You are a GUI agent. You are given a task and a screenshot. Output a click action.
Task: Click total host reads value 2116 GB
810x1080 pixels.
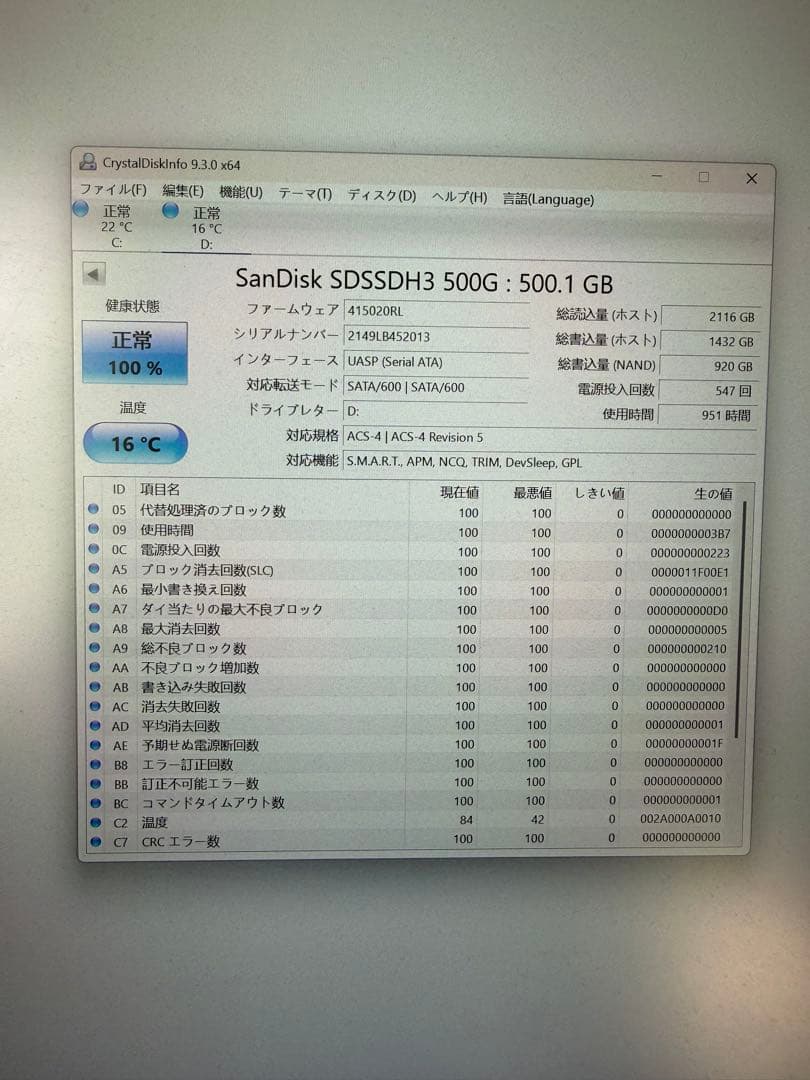pos(710,317)
